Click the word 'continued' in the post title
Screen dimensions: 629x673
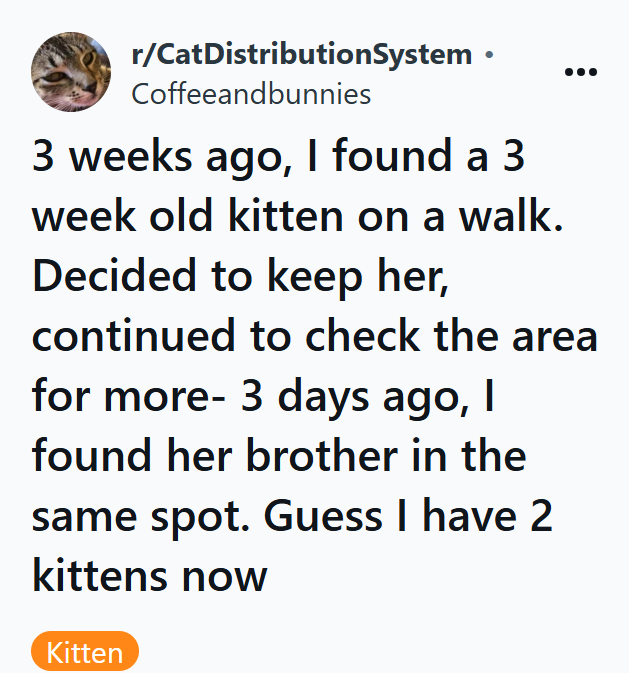point(132,337)
